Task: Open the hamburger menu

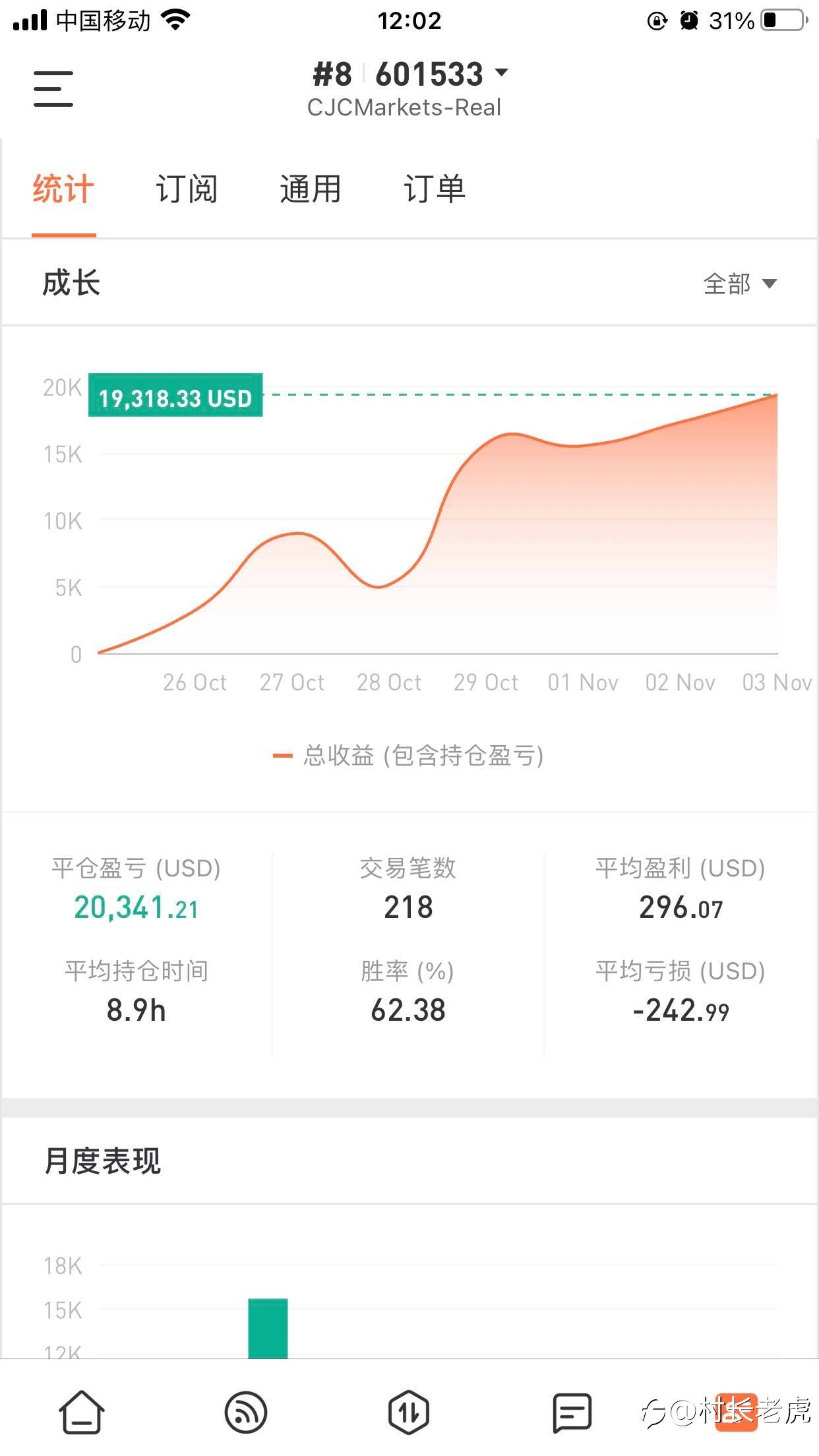Action: click(x=53, y=89)
